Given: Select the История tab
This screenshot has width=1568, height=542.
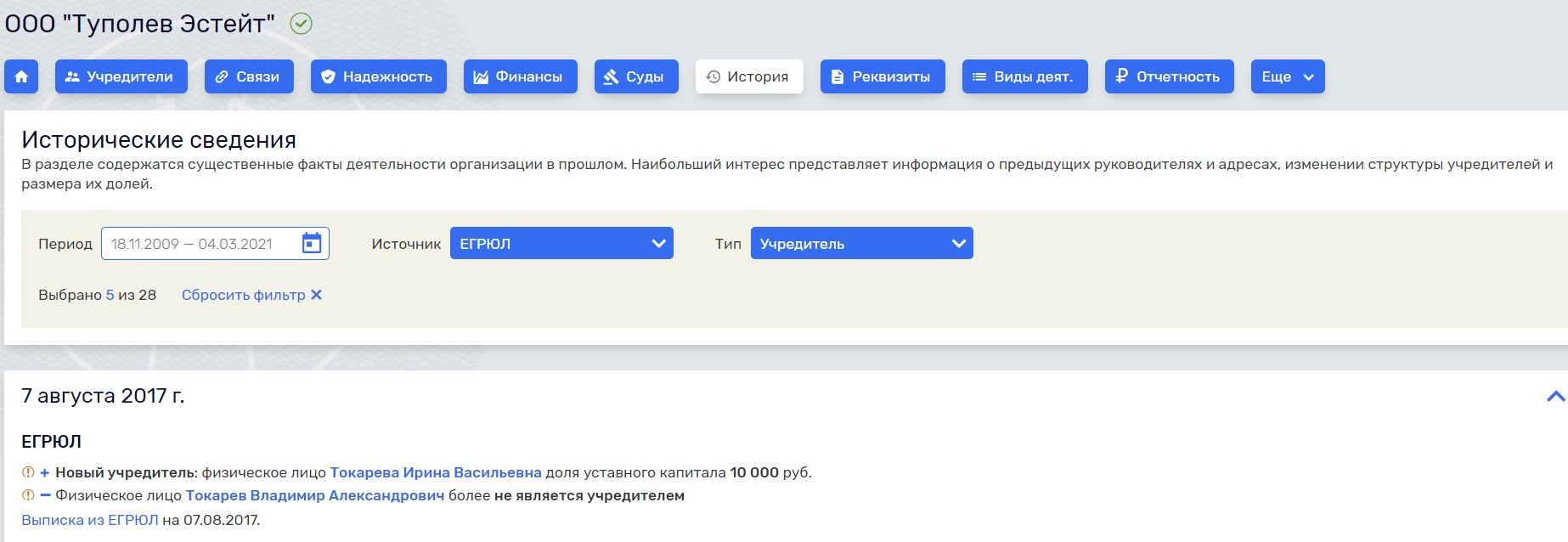Looking at the screenshot, I should tap(749, 76).
